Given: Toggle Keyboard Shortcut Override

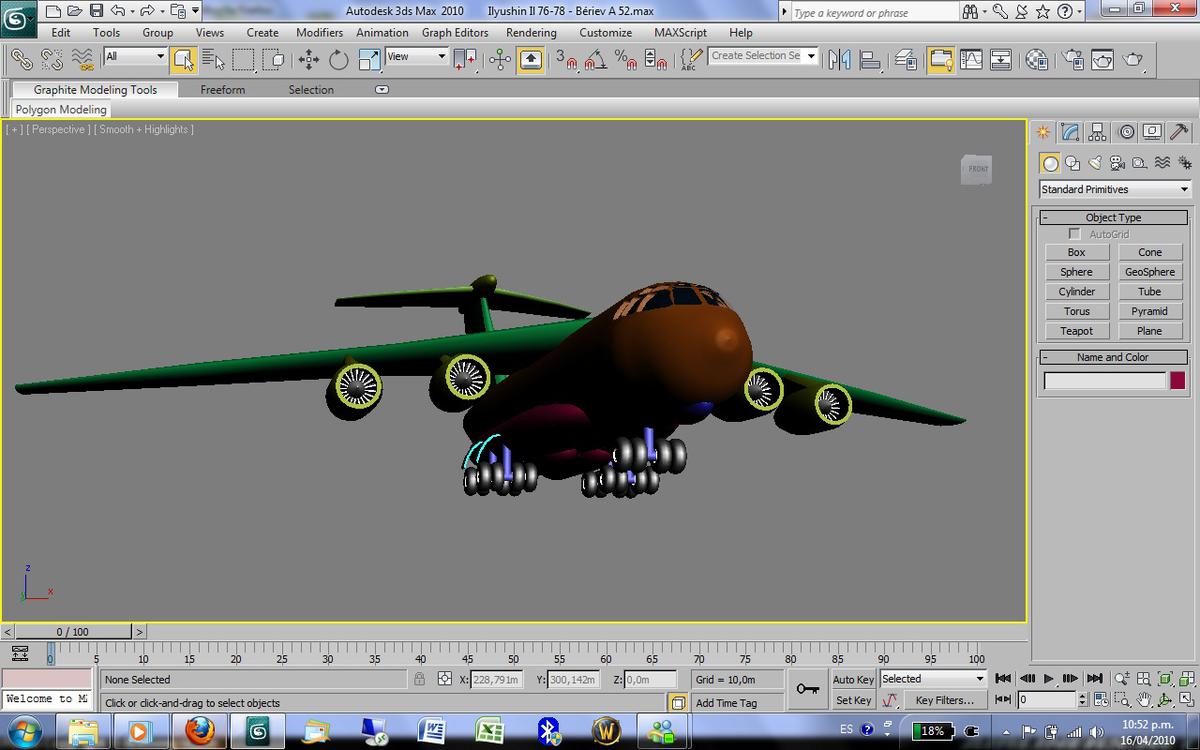Looking at the screenshot, I should [x=530, y=60].
